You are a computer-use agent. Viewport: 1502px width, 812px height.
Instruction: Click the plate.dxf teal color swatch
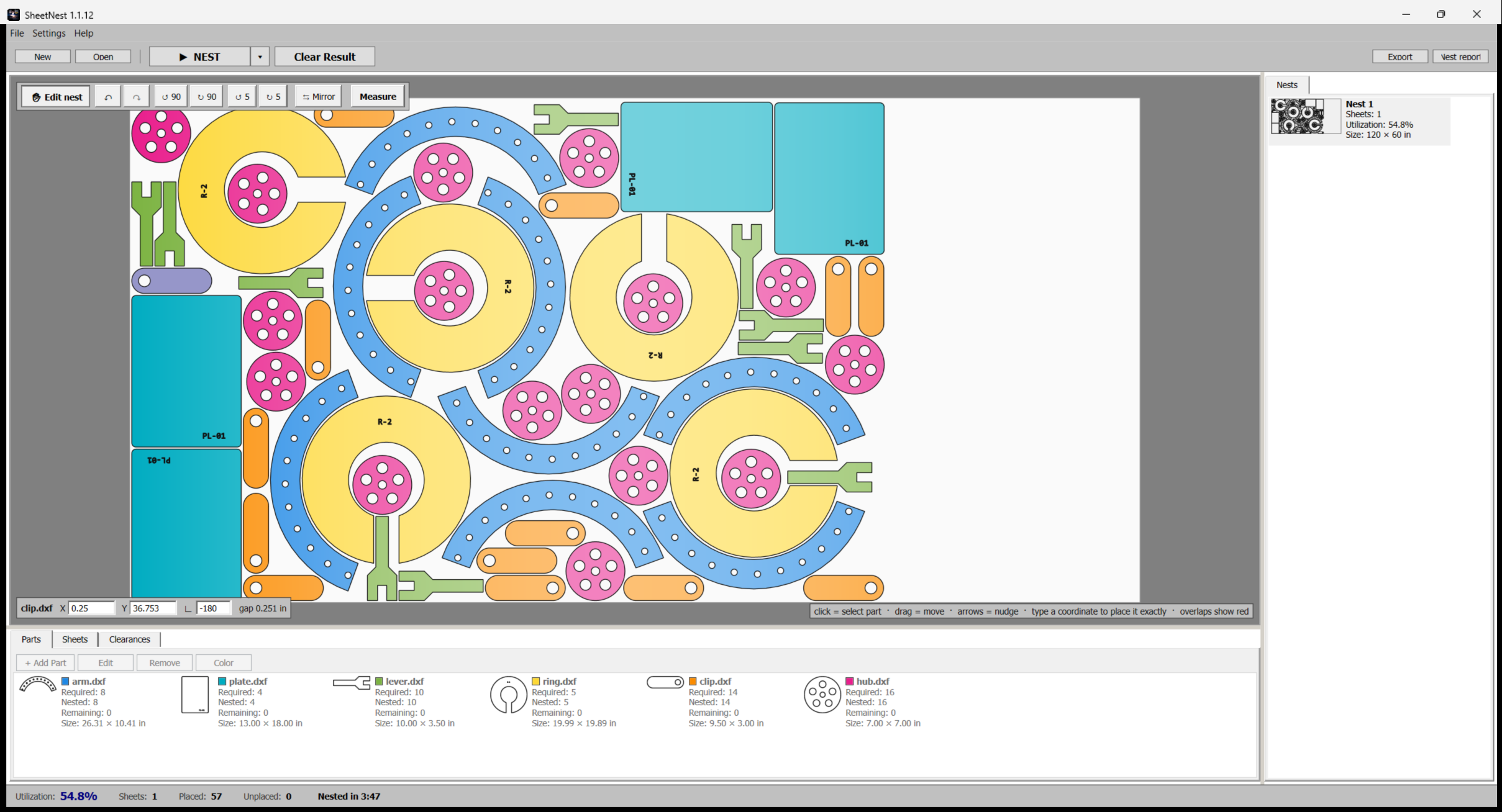pos(222,682)
